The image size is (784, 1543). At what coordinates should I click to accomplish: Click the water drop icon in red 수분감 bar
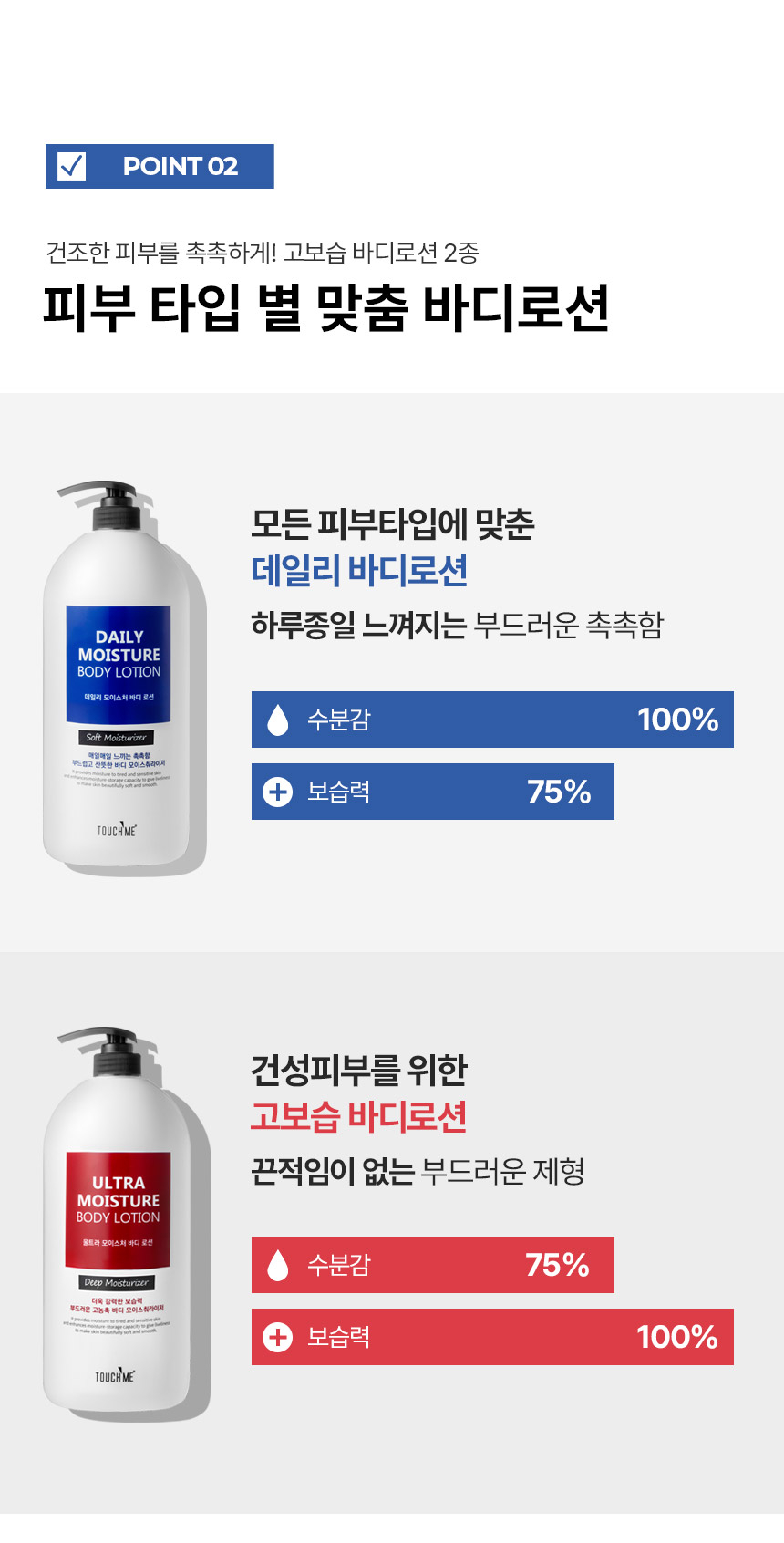pyautogui.click(x=277, y=1265)
